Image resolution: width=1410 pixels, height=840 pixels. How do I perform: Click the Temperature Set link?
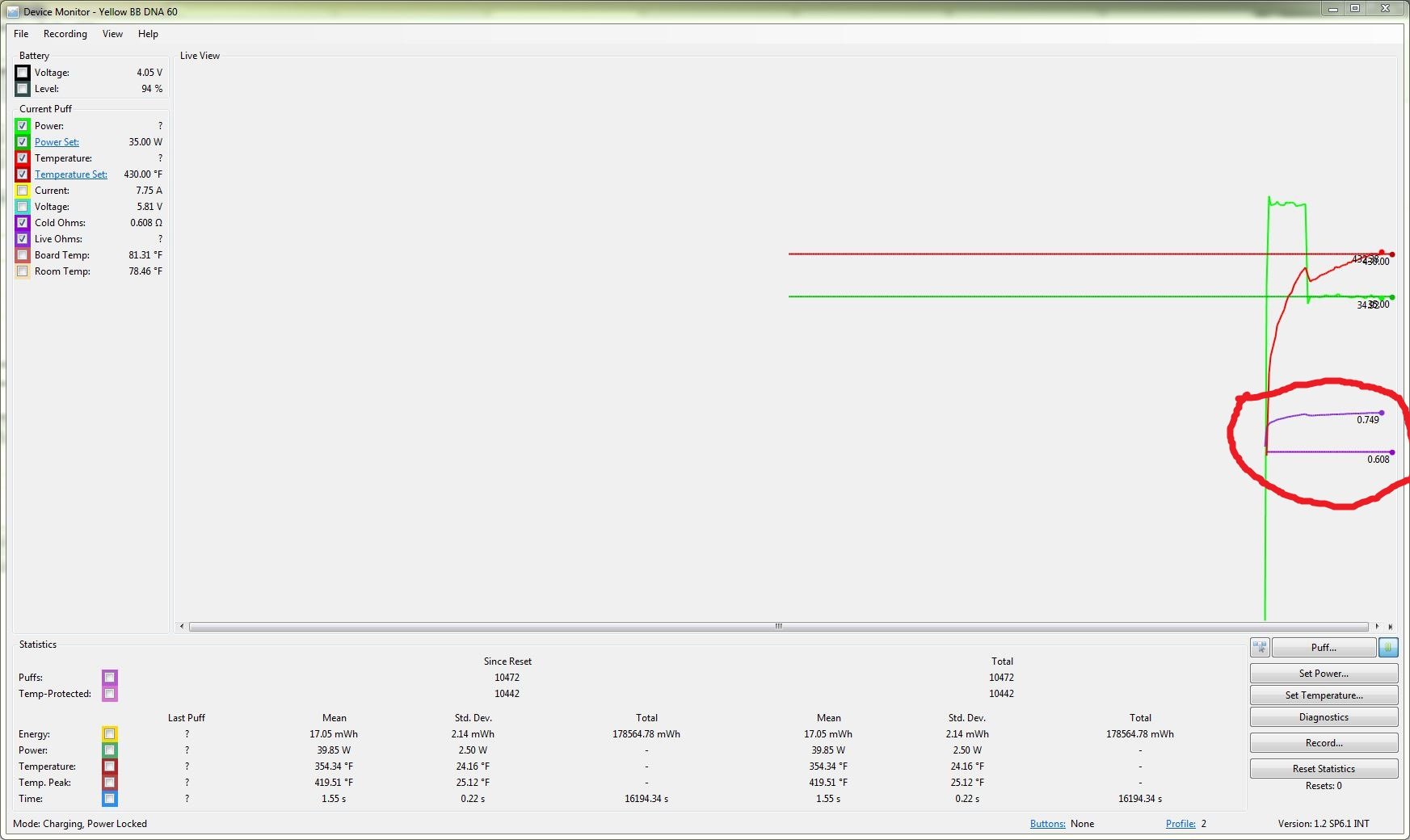point(70,174)
